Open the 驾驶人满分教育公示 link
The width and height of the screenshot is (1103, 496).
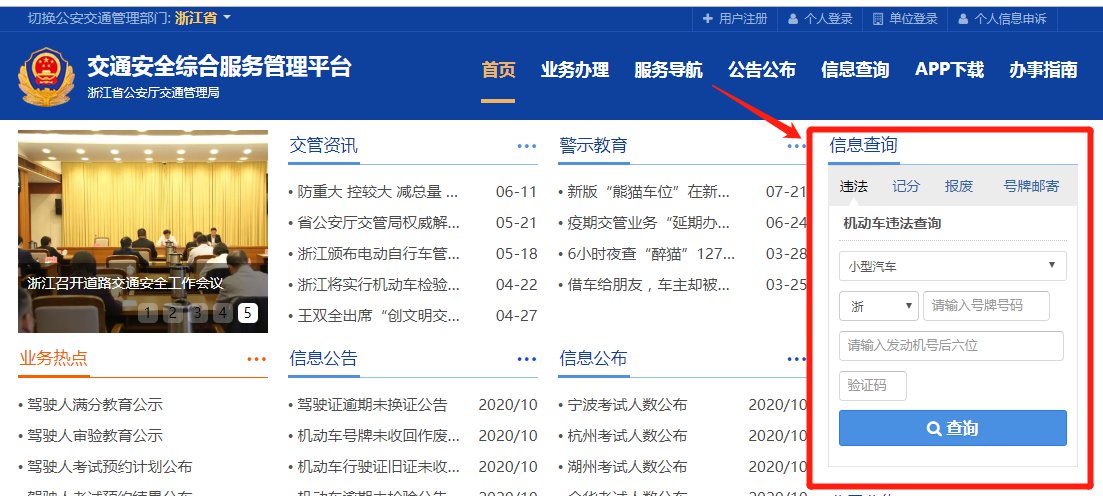pos(94,405)
